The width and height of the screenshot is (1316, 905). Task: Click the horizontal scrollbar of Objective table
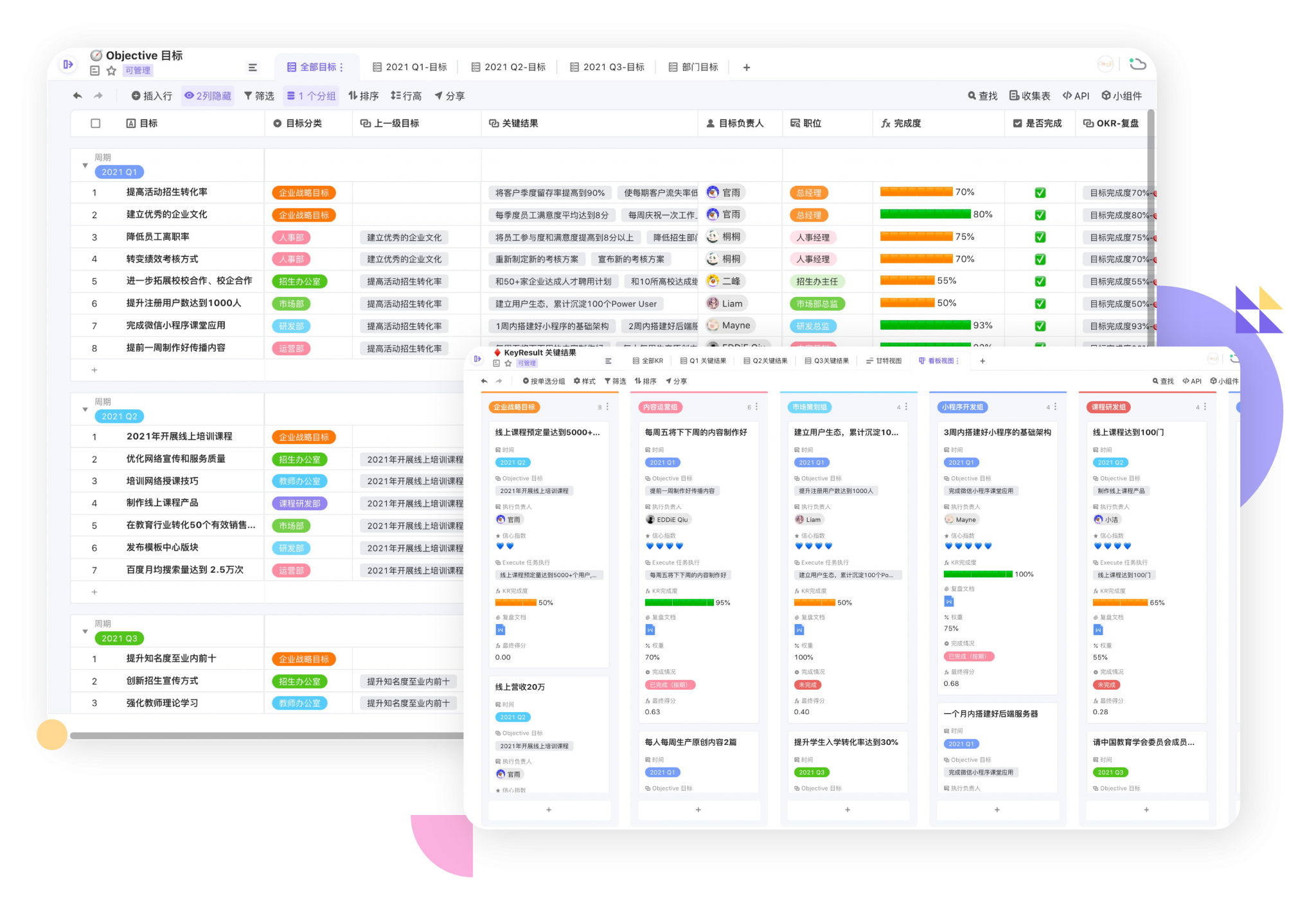267,735
